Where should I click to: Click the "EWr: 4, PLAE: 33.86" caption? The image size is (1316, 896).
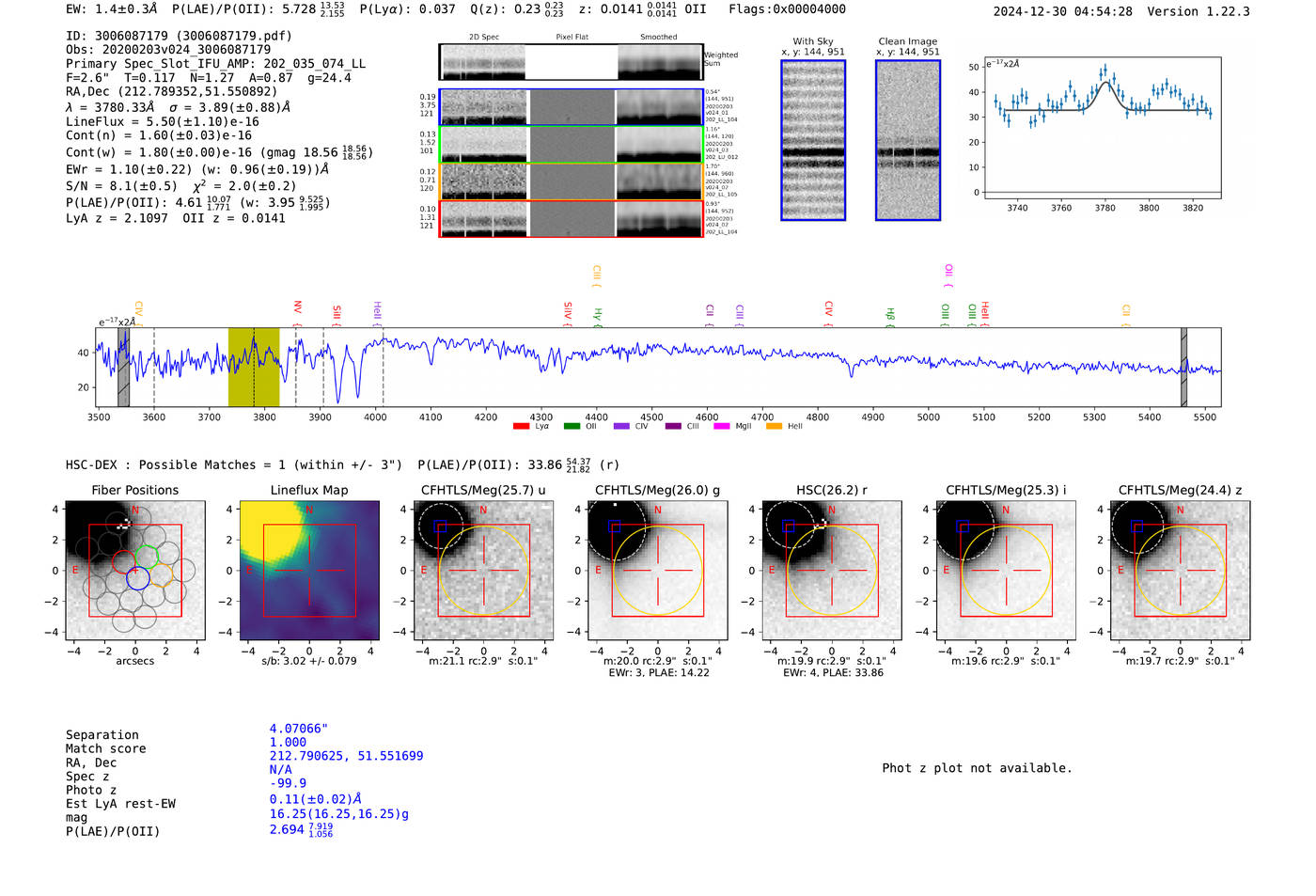point(832,673)
